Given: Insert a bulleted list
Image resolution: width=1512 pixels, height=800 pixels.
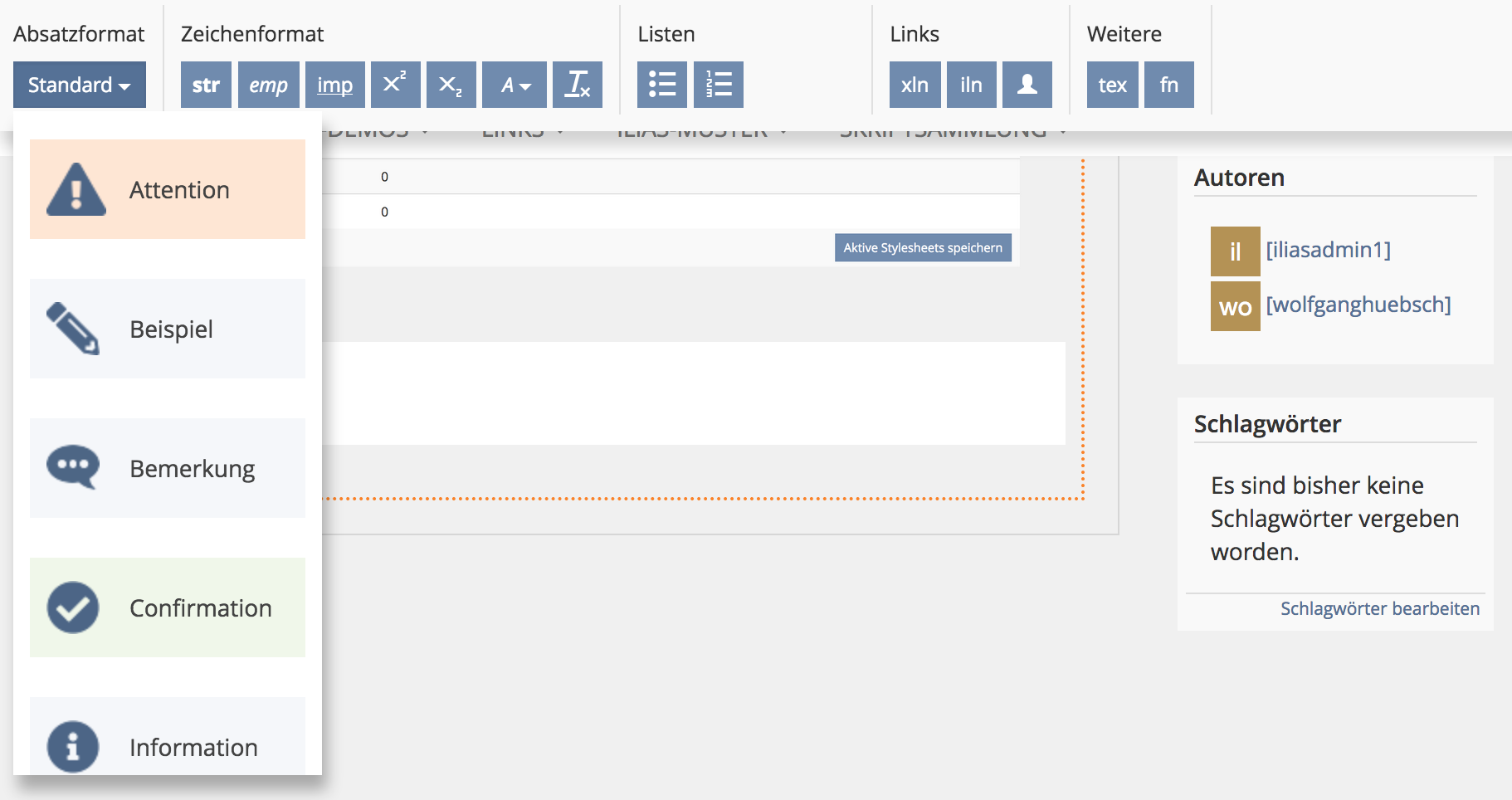Looking at the screenshot, I should pos(661,85).
